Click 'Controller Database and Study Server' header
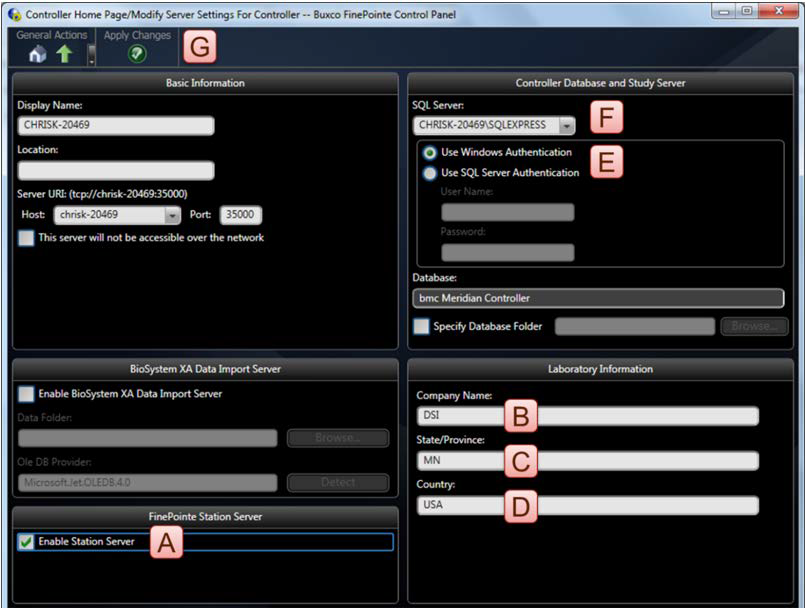Image resolution: width=805 pixels, height=608 pixels. pyautogui.click(x=600, y=83)
